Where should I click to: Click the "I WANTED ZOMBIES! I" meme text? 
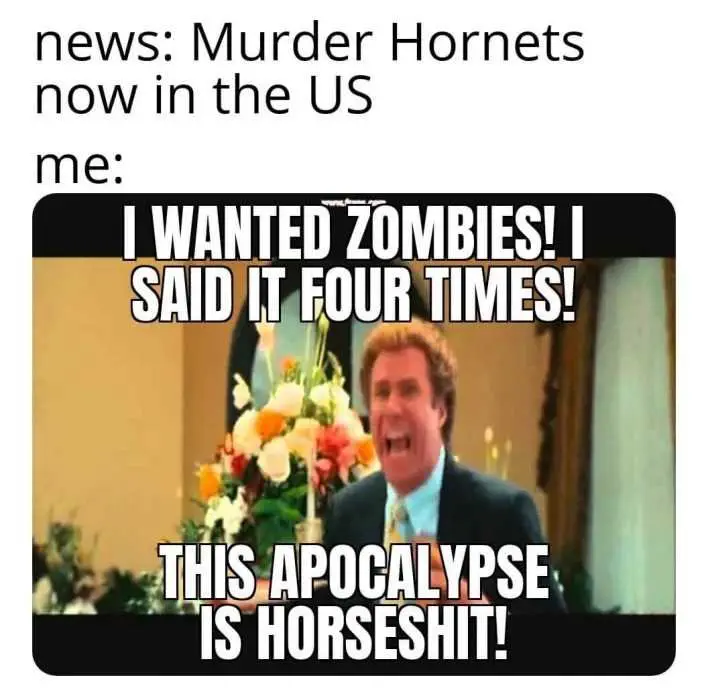354,232
